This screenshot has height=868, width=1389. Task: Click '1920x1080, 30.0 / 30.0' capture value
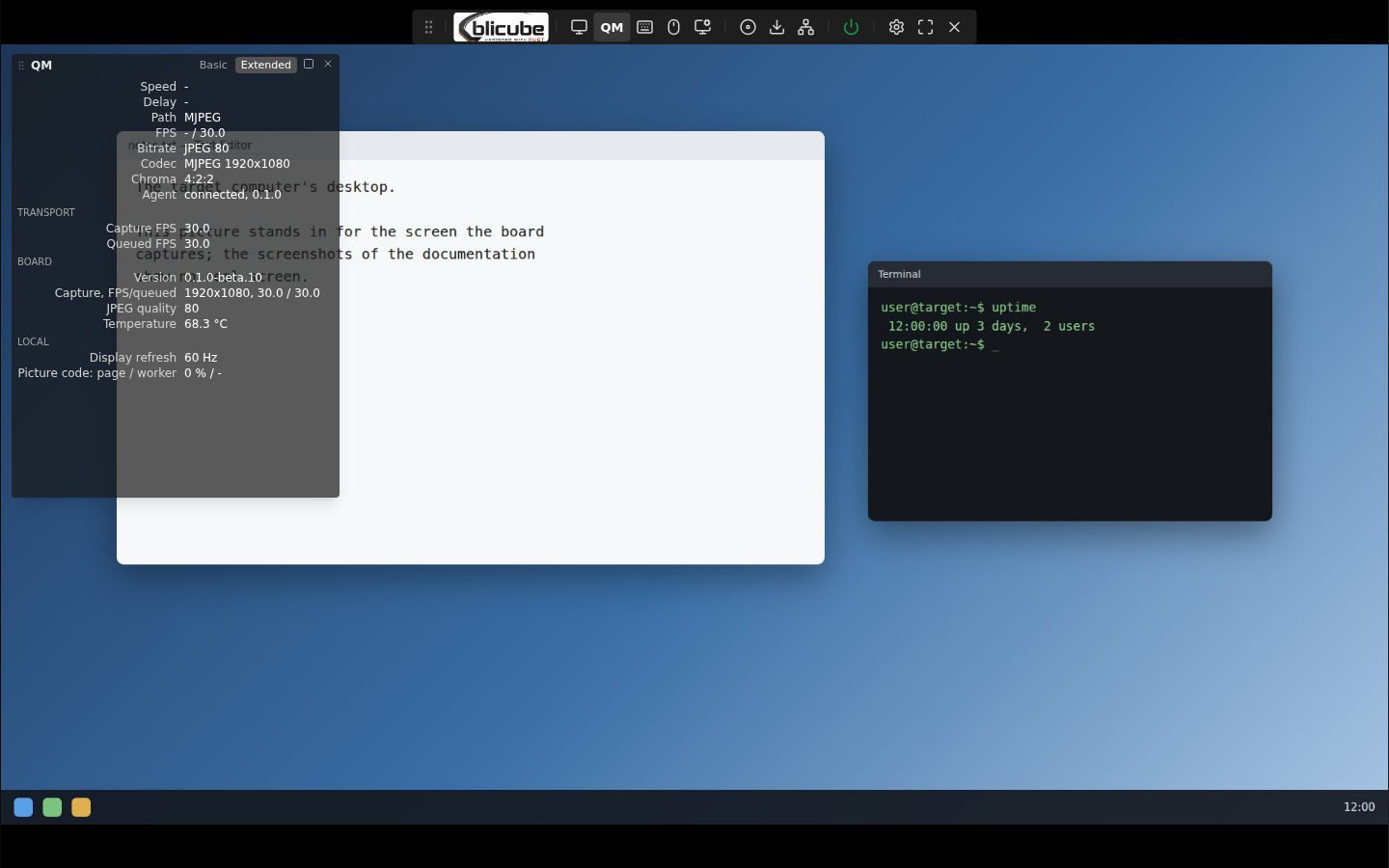click(x=252, y=293)
